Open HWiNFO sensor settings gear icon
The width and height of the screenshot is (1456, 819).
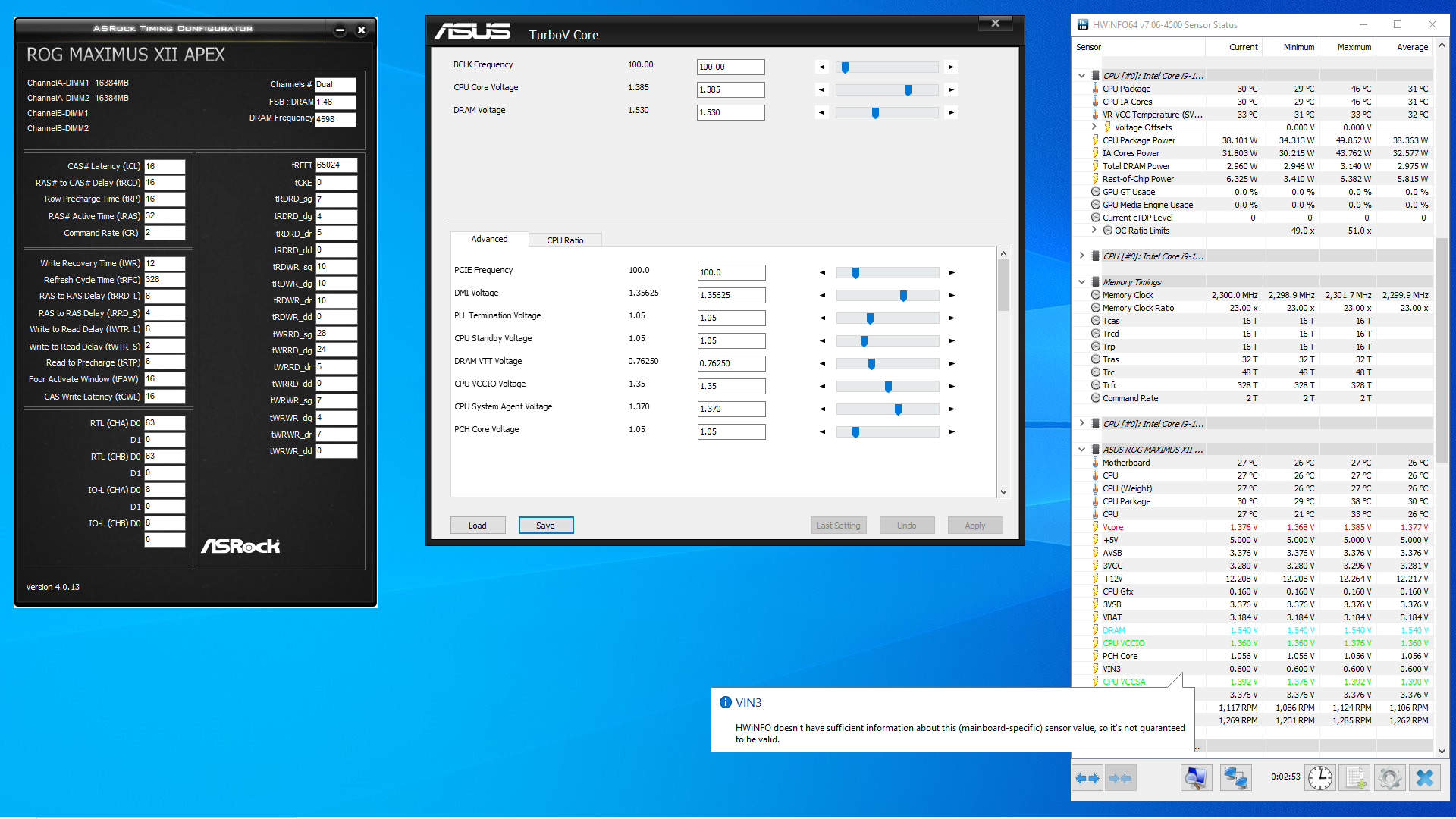[1389, 778]
